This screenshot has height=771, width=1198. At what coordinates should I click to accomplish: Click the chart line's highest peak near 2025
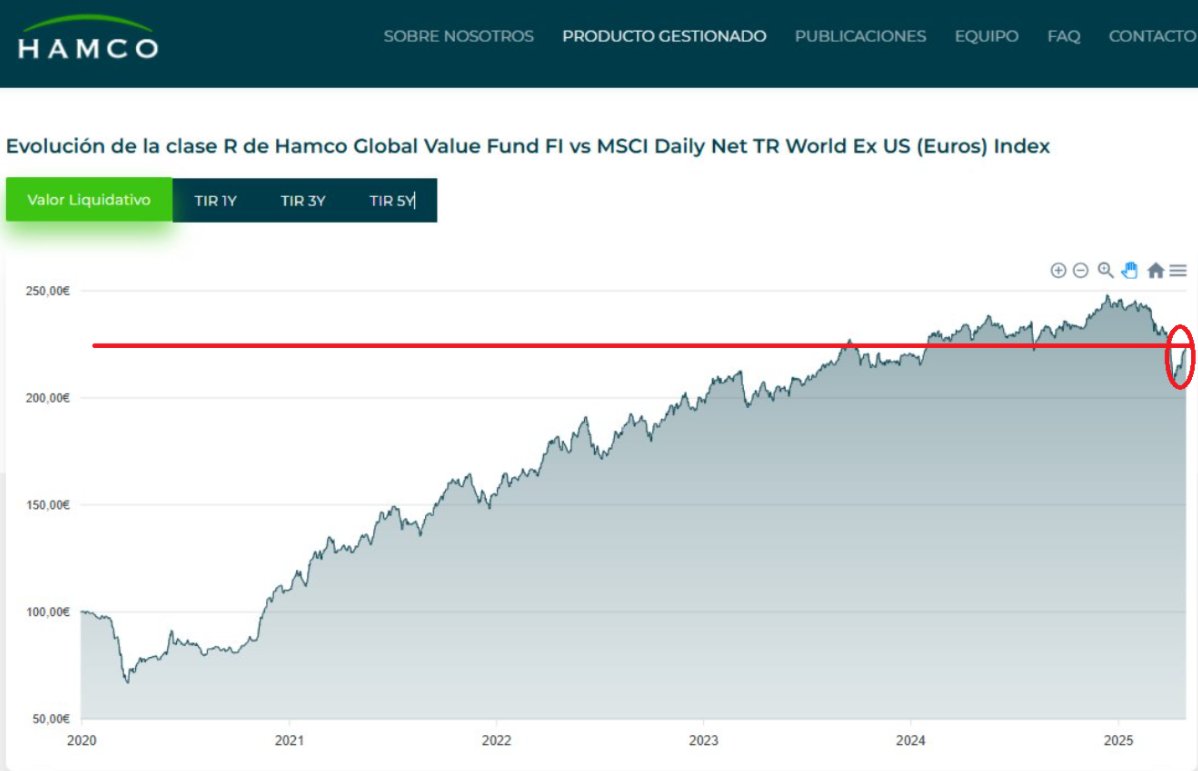click(x=1107, y=296)
